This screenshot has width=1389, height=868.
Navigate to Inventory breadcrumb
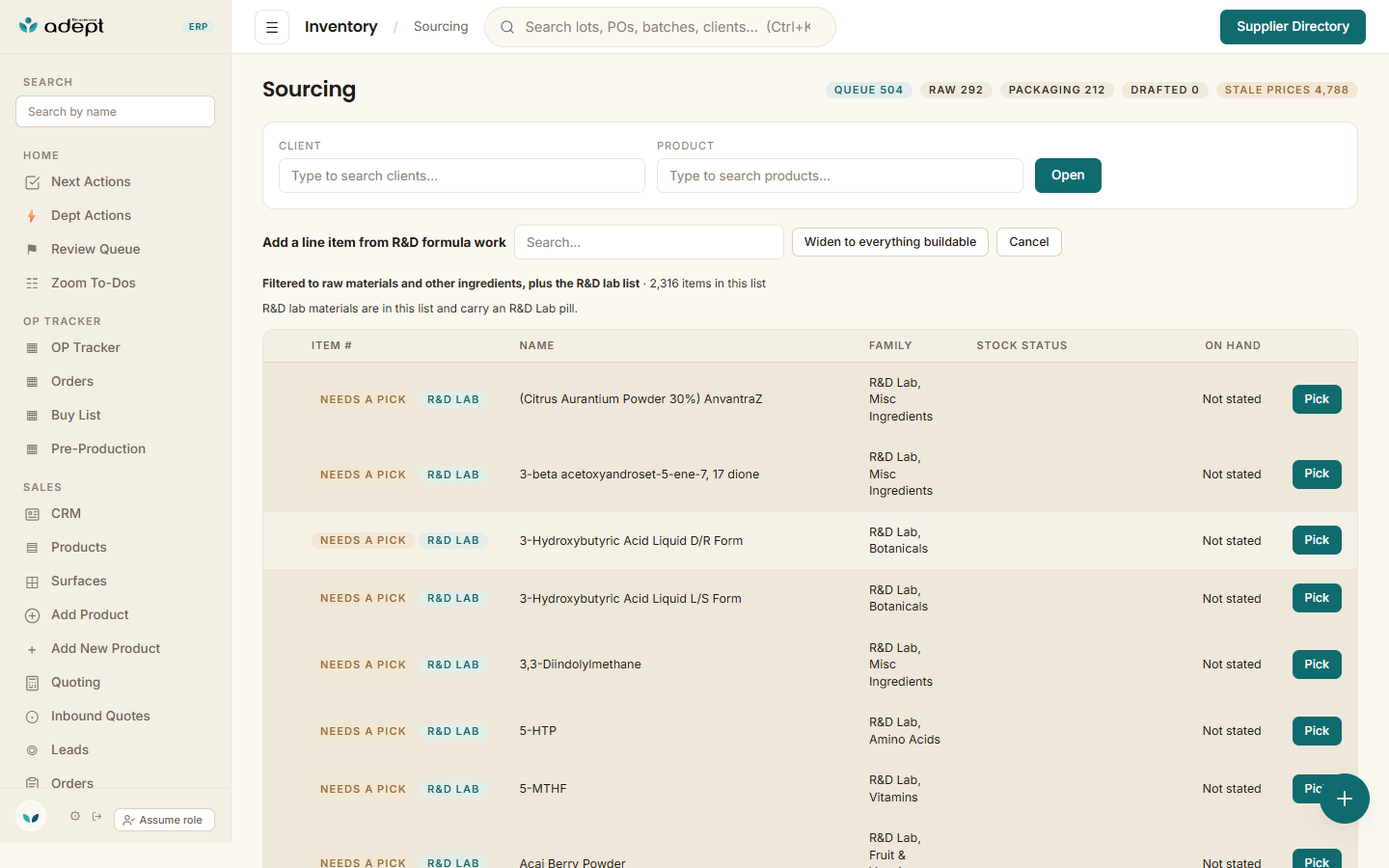pyautogui.click(x=341, y=27)
